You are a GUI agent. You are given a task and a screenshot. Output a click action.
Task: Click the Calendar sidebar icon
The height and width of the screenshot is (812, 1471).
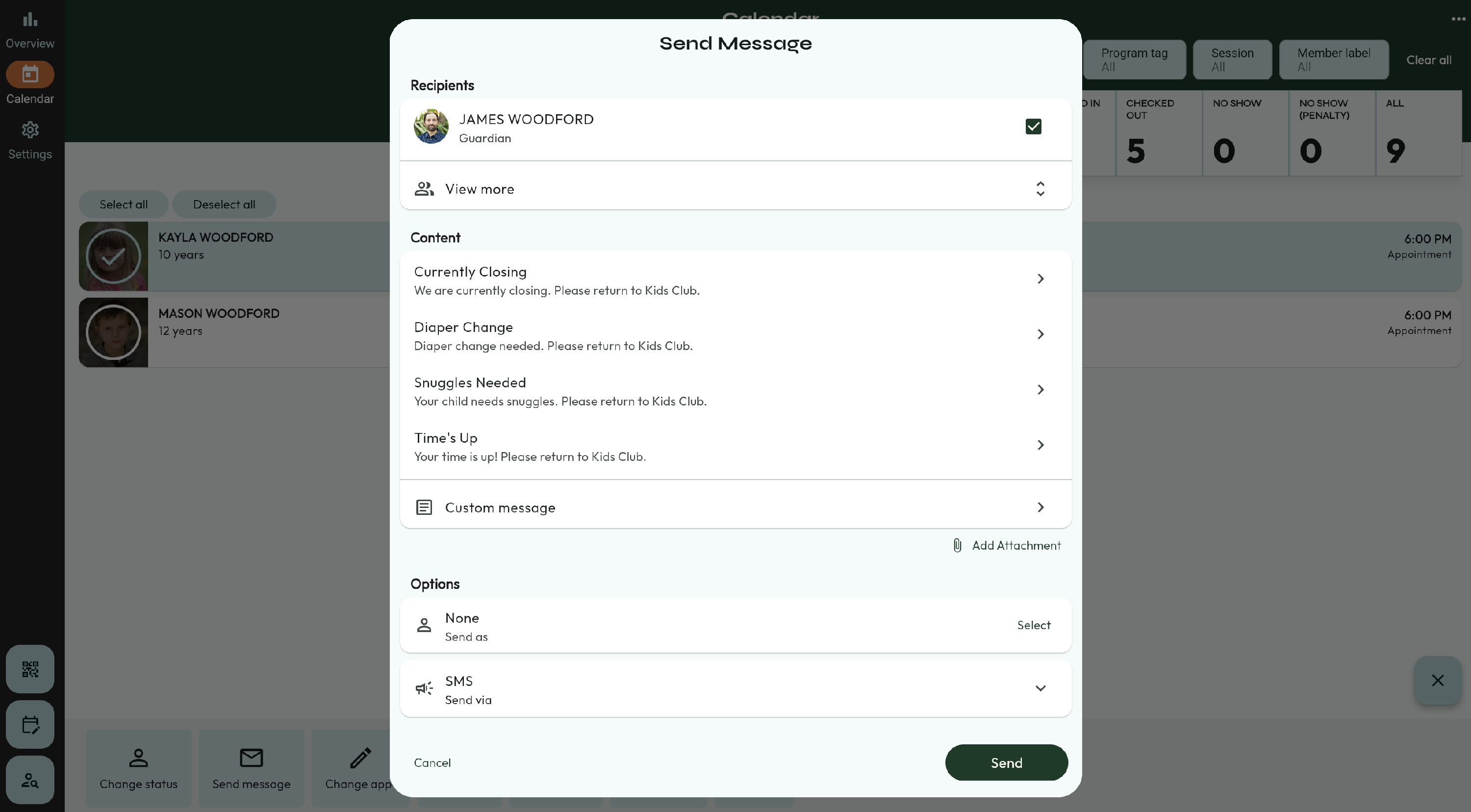[30, 74]
